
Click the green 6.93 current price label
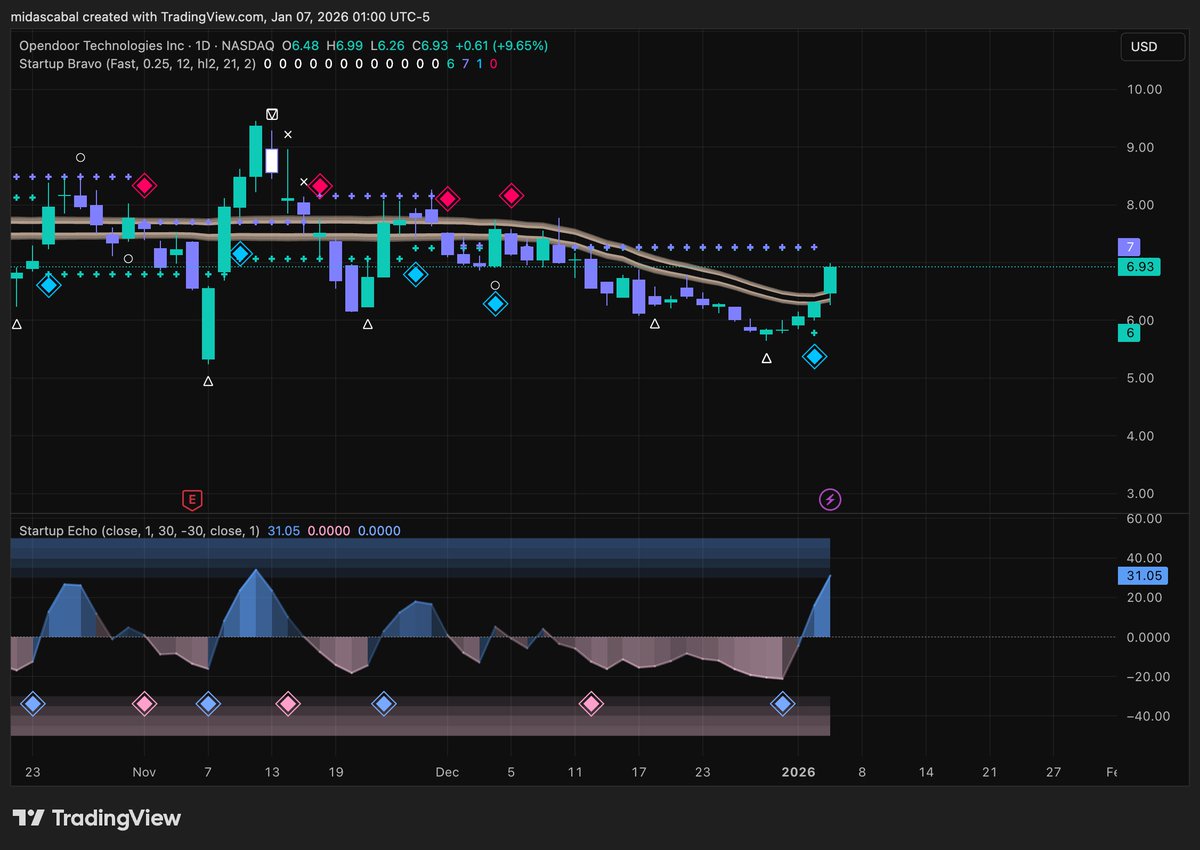coord(1139,267)
